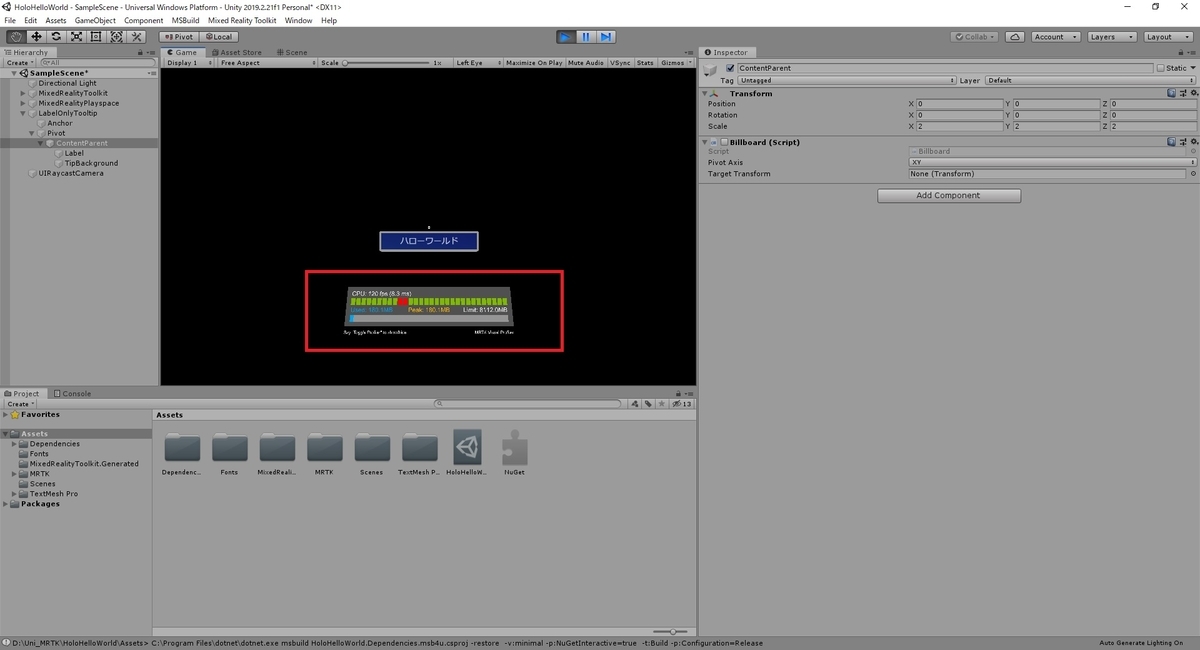Open the Static dropdown arrow

(x=1192, y=68)
